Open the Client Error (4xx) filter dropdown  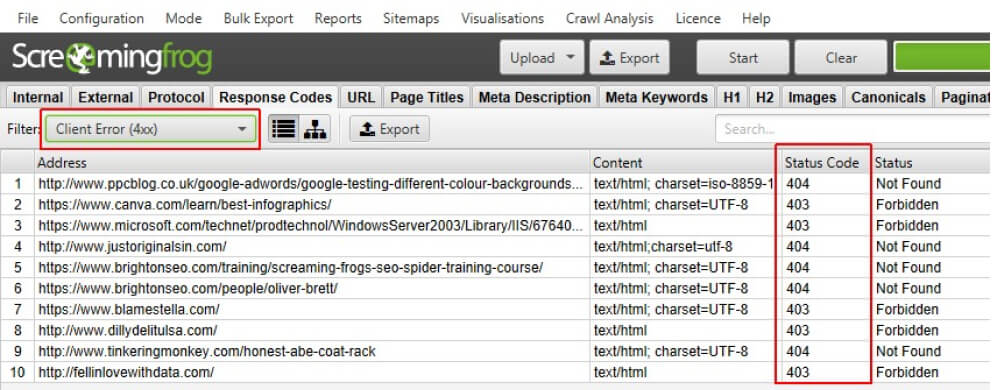(151, 129)
